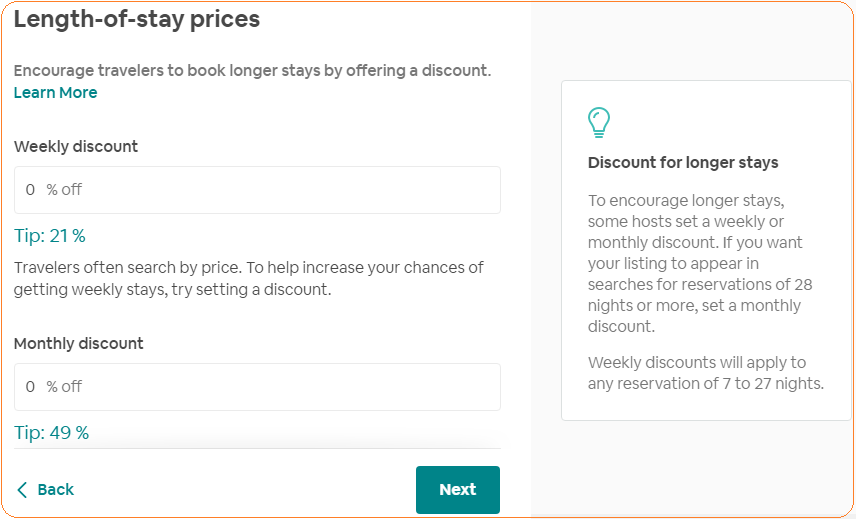Click the Monthly discount label
856x519 pixels.
tap(79, 344)
